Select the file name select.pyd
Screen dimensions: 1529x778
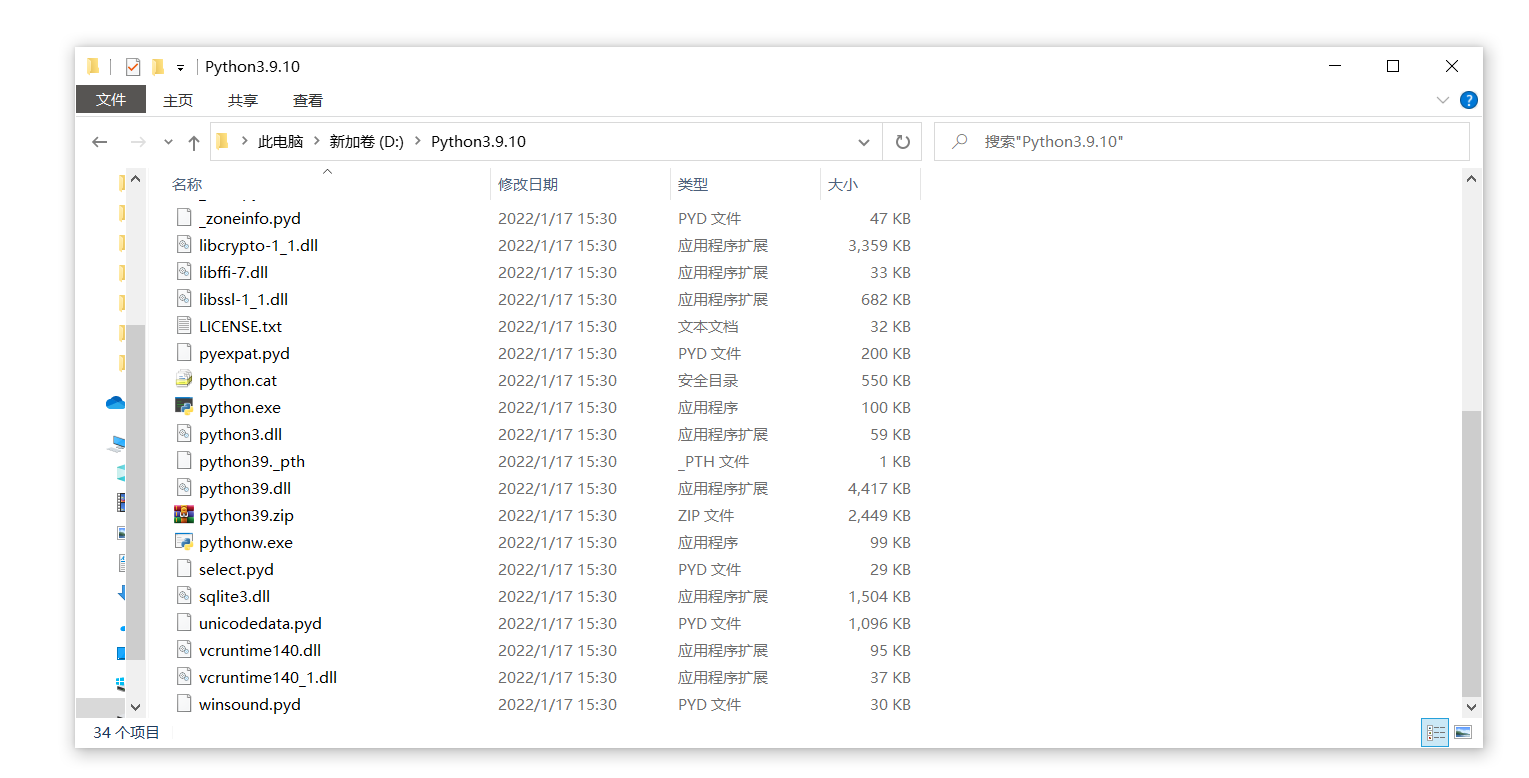pos(236,569)
